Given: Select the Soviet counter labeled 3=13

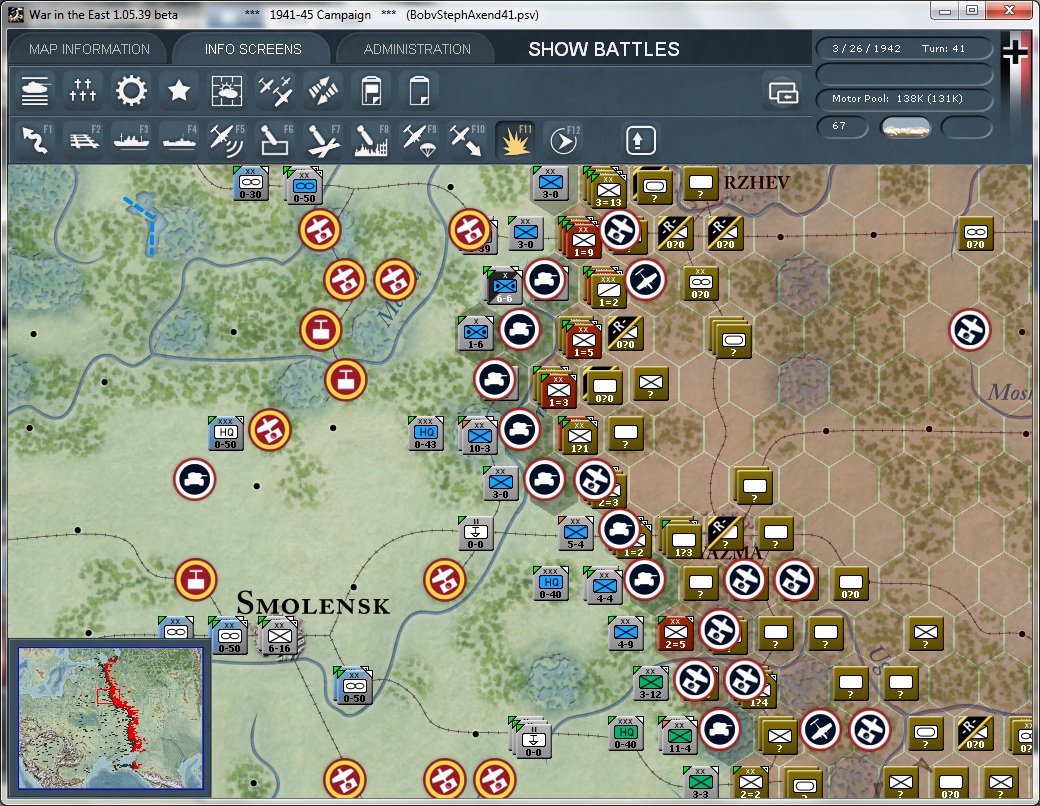Looking at the screenshot, I should [x=607, y=188].
